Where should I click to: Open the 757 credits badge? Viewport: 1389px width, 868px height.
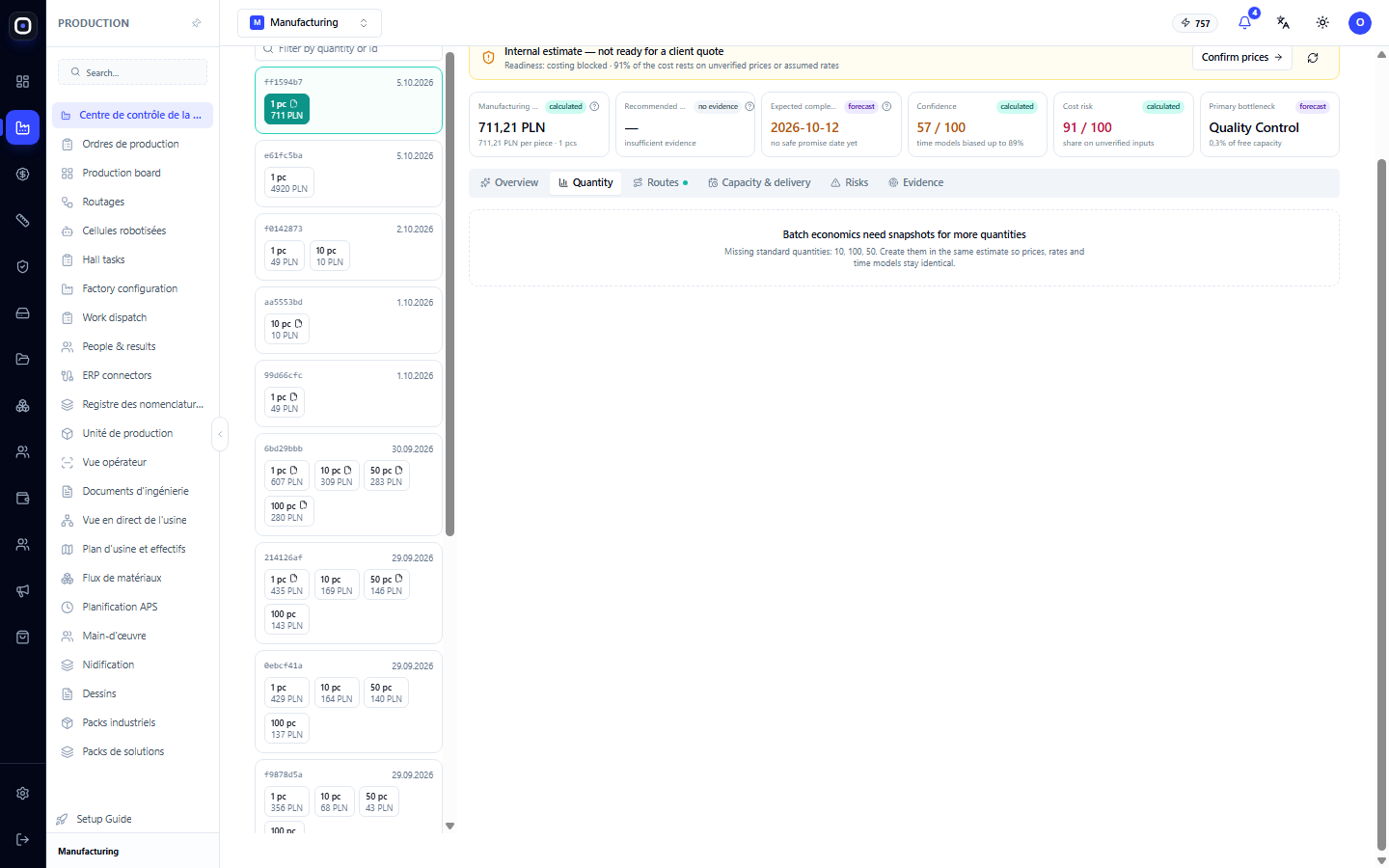[1196, 23]
